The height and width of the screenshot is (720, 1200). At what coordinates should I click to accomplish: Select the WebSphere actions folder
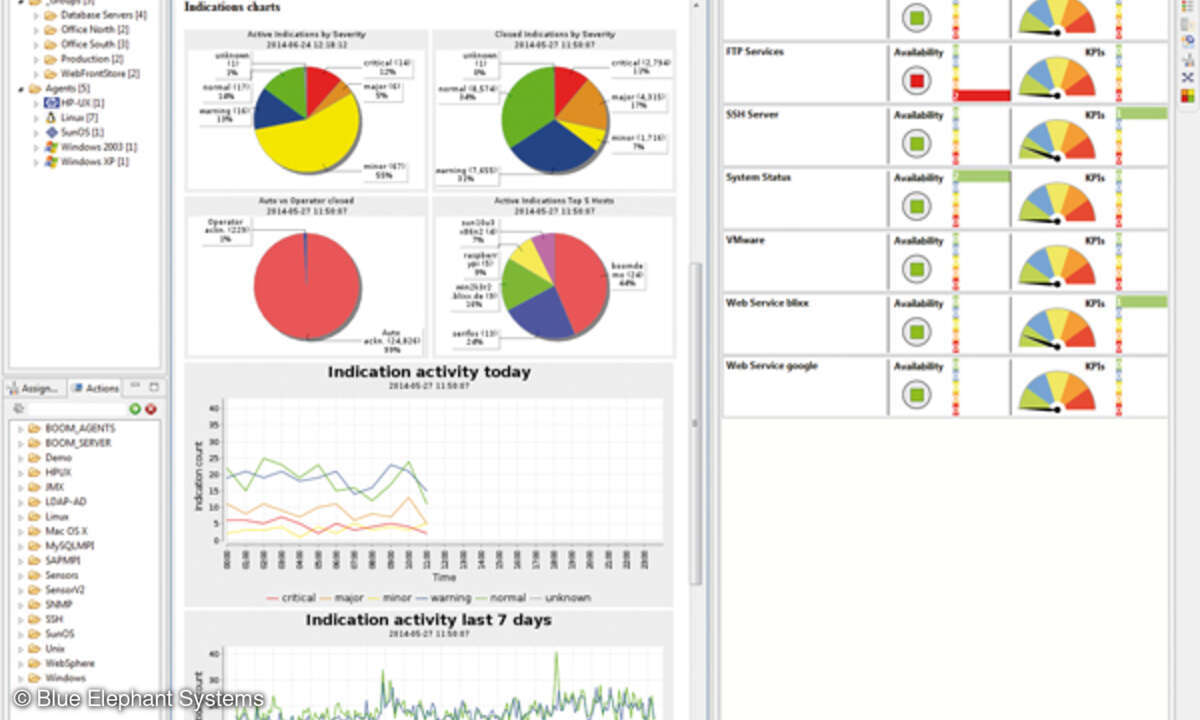[69, 663]
